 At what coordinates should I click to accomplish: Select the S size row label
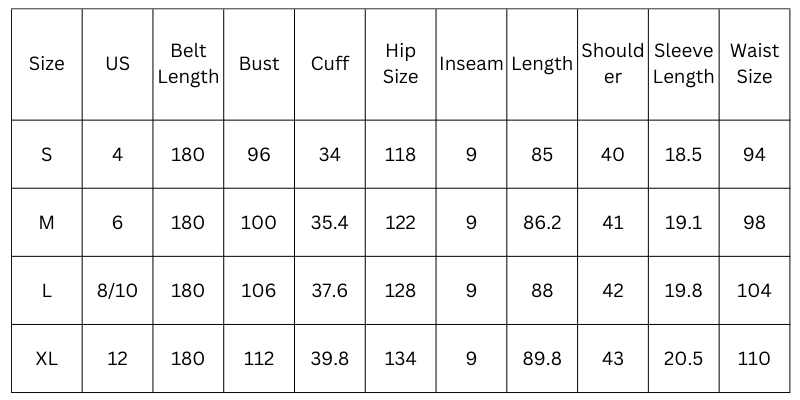tap(47, 154)
